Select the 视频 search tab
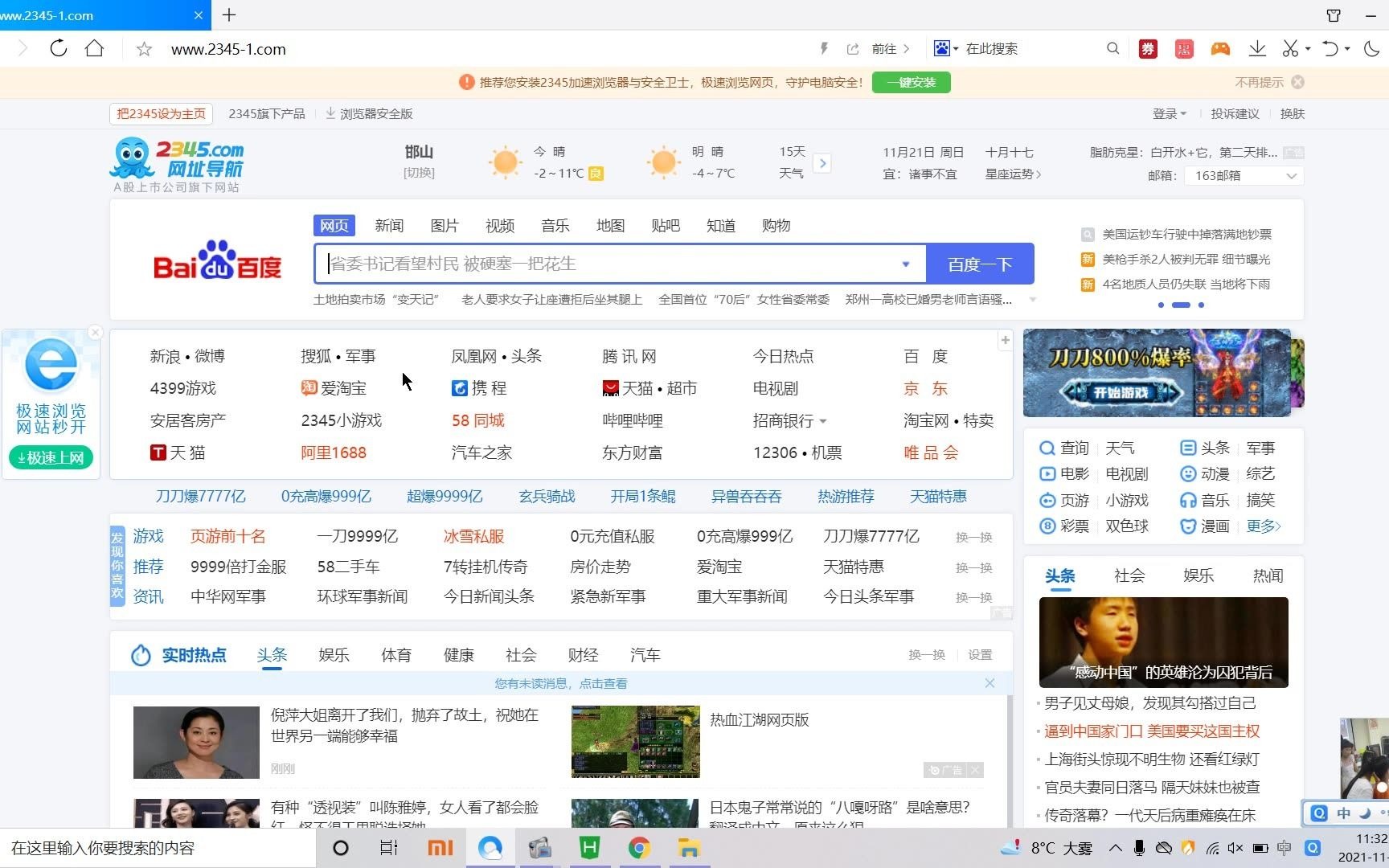Image resolution: width=1389 pixels, height=868 pixels. pos(500,225)
